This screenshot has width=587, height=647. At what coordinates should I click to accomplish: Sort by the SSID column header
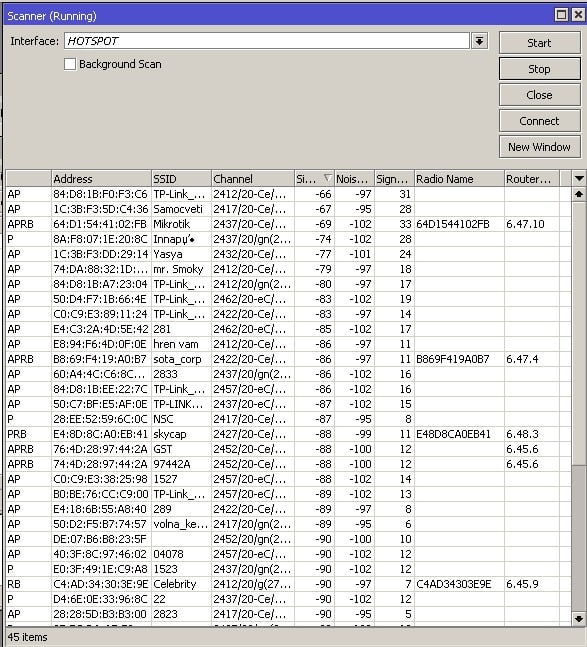(x=181, y=179)
